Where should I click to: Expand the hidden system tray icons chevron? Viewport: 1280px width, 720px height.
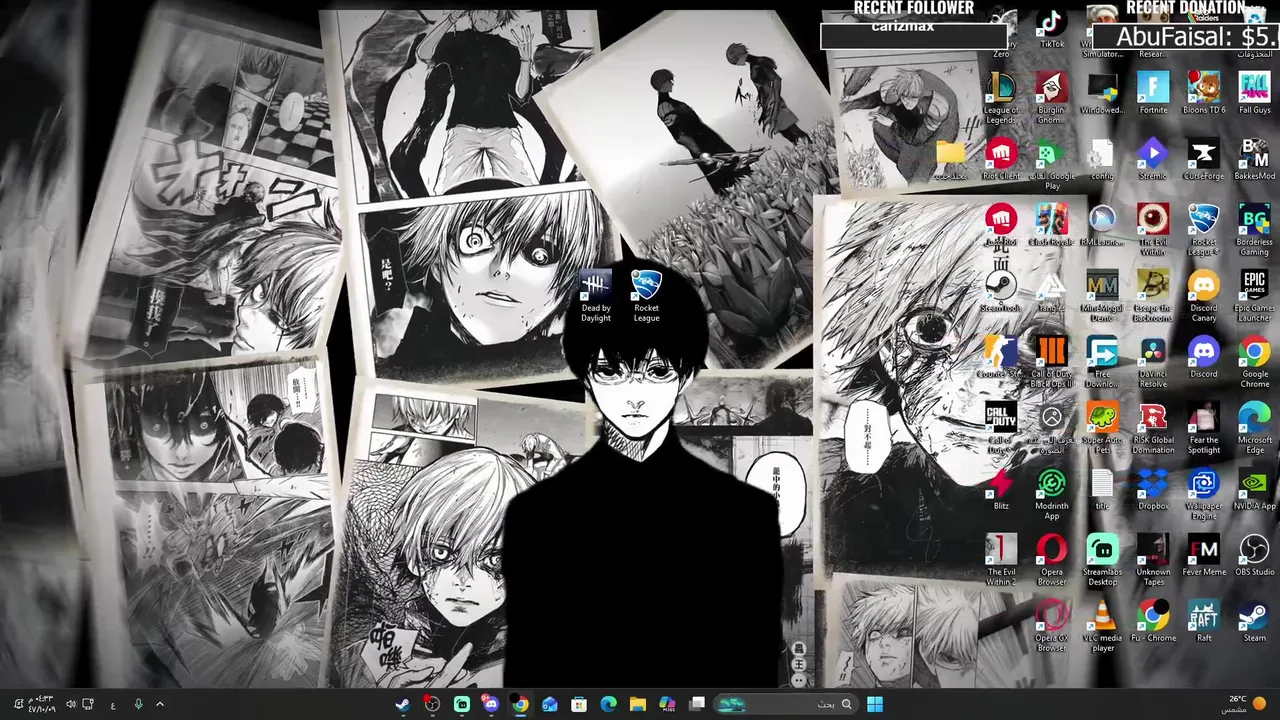(159, 704)
